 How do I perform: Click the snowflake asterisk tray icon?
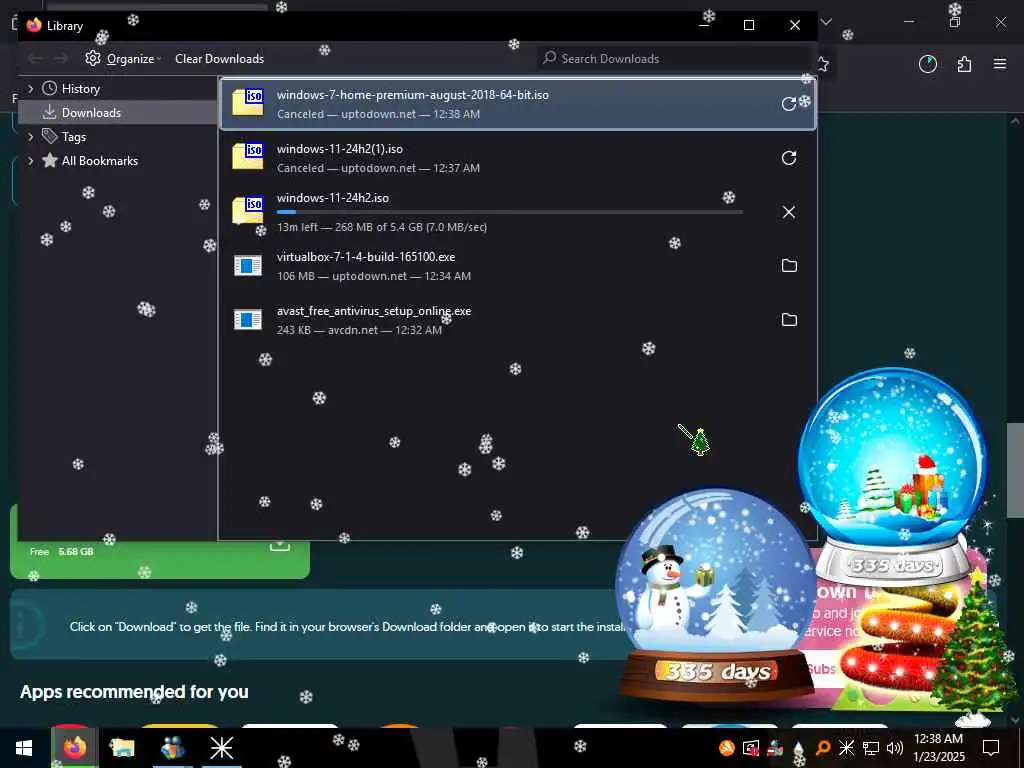[846, 748]
